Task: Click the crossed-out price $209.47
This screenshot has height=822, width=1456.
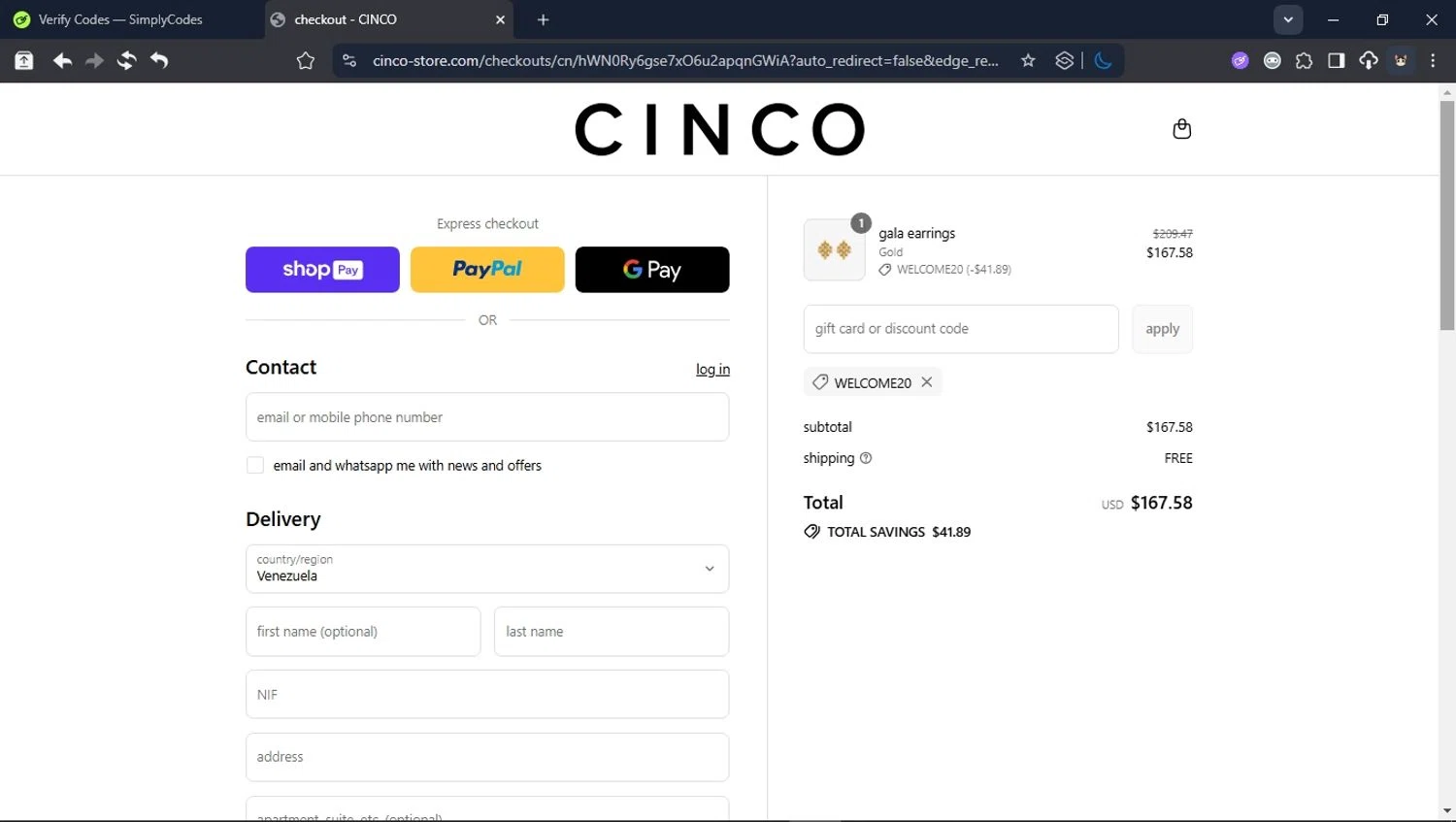Action: coord(1173,234)
